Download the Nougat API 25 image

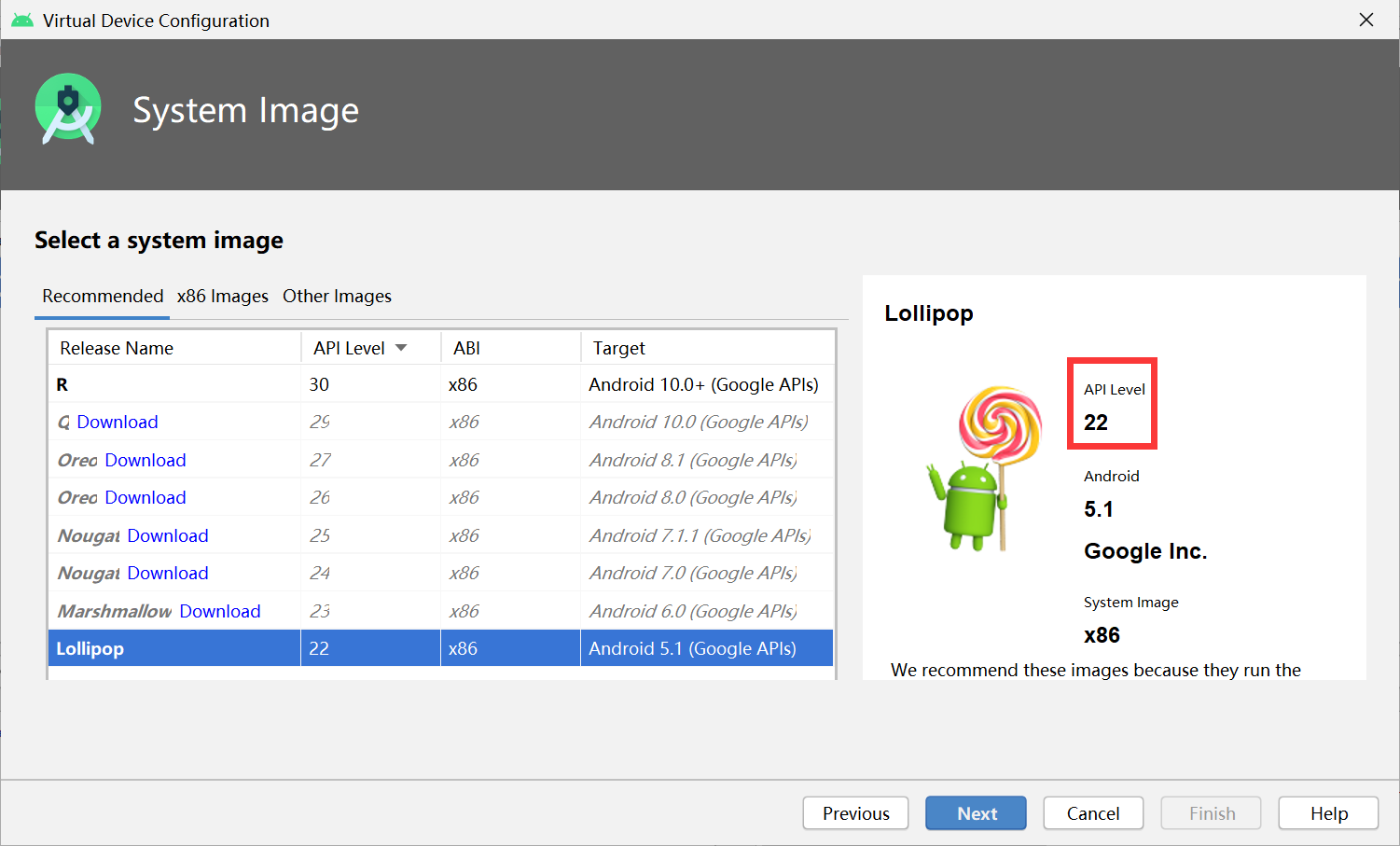[x=168, y=534]
